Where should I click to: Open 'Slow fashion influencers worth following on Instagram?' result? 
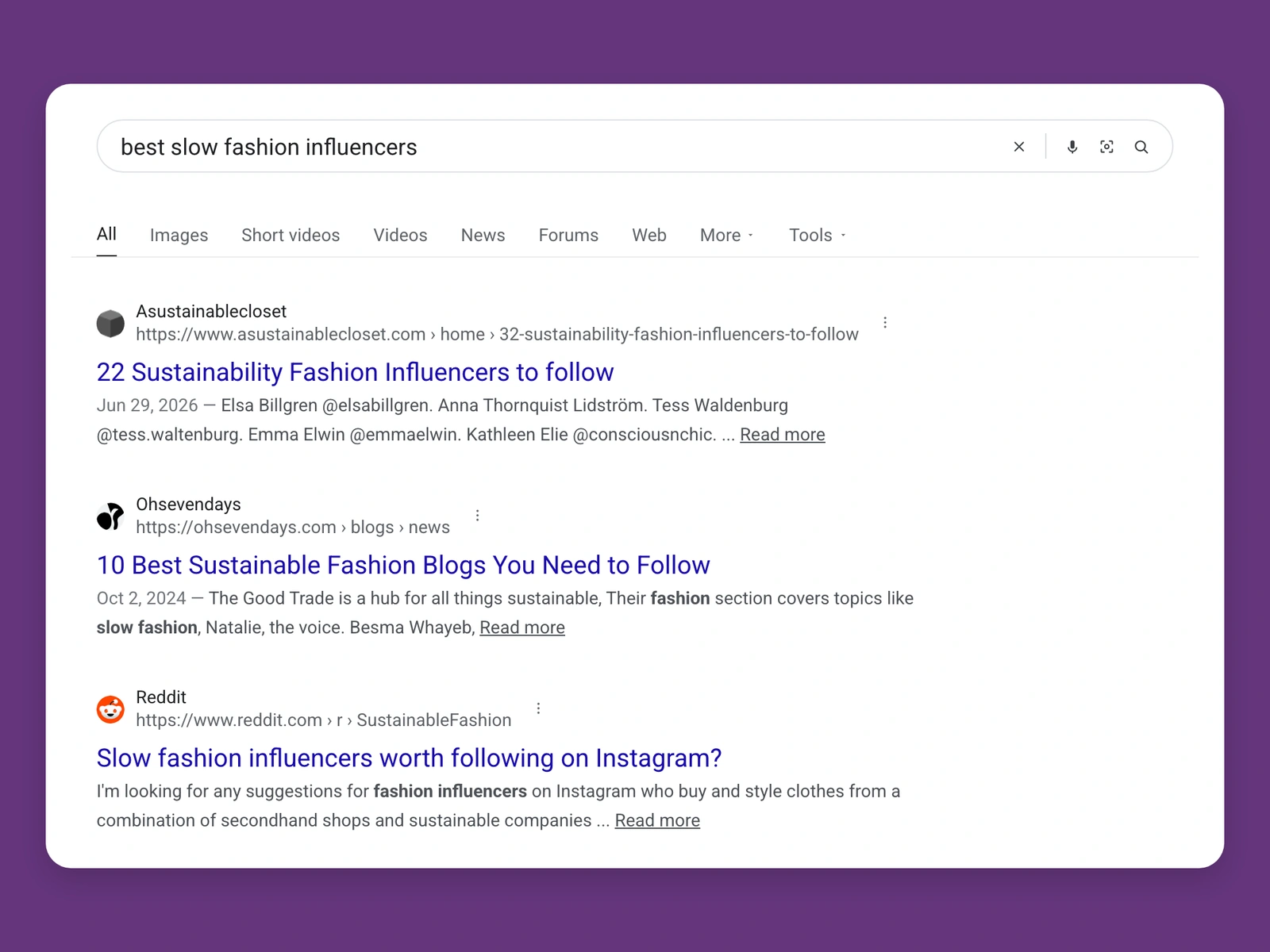409,758
